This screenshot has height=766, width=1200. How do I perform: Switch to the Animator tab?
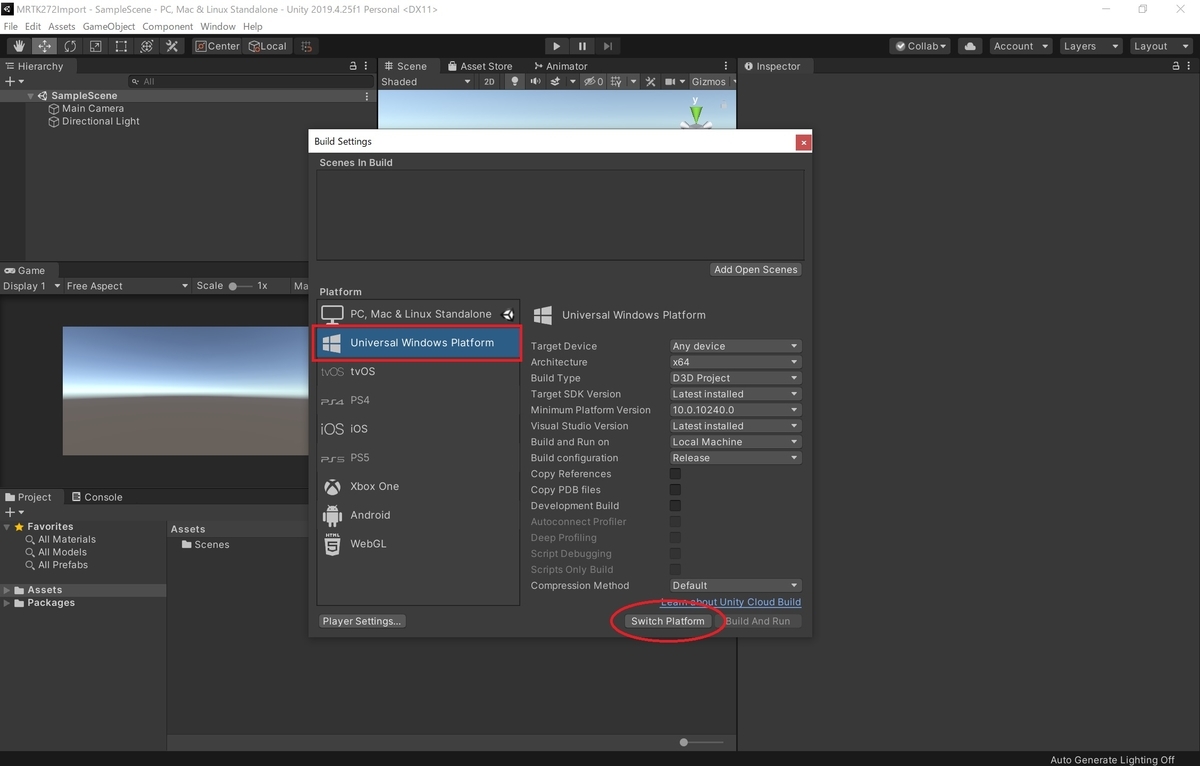pyautogui.click(x=560, y=66)
